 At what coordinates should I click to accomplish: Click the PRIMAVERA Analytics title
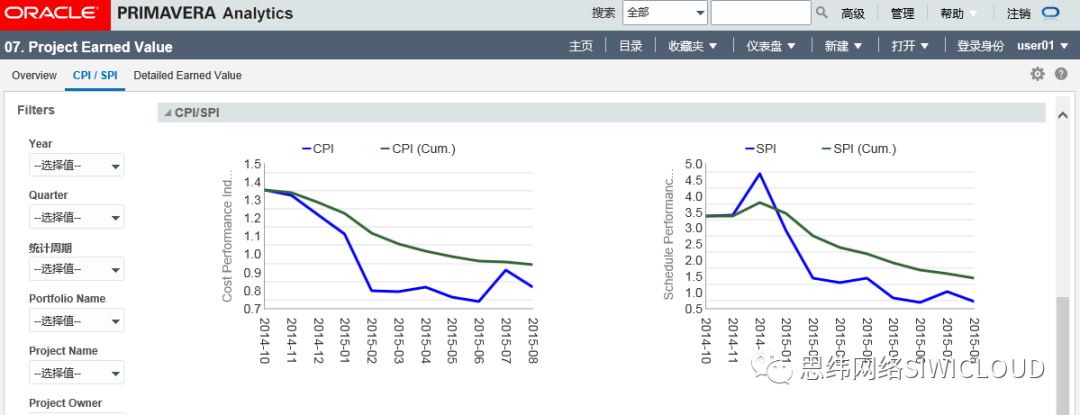tap(205, 13)
